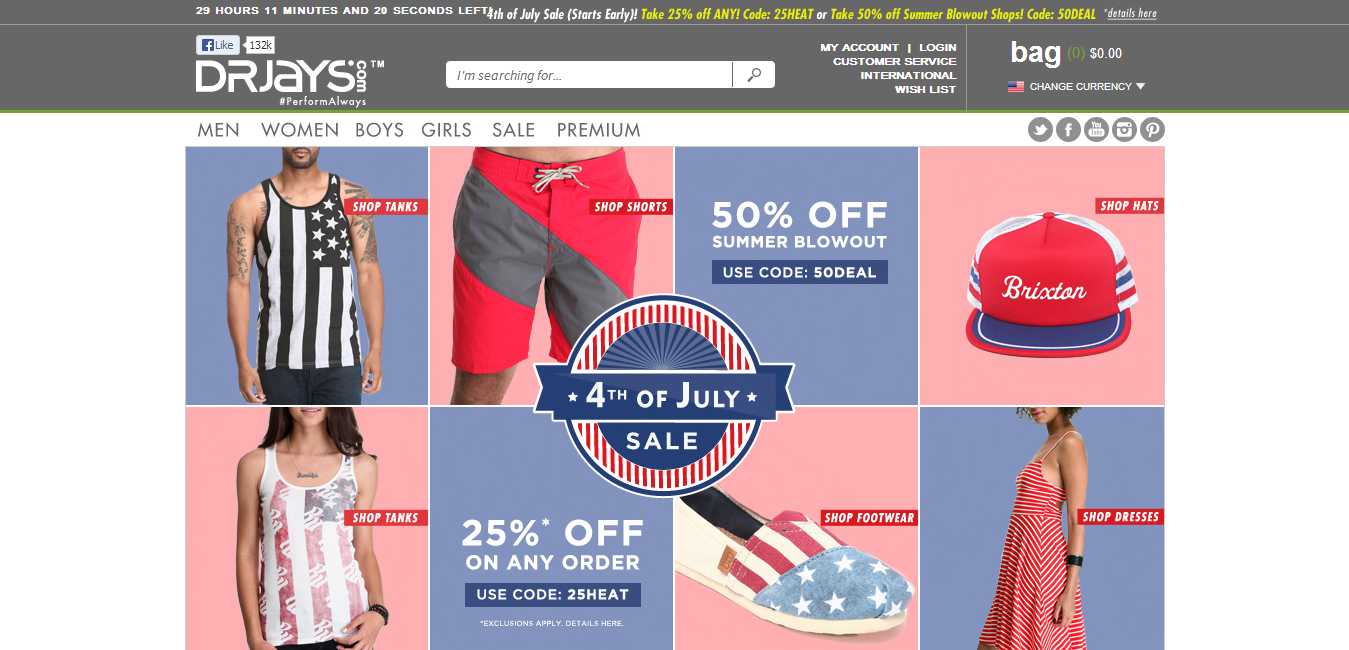Open the YouTube social icon
Viewport: 1349px width, 650px height.
coord(1096,130)
